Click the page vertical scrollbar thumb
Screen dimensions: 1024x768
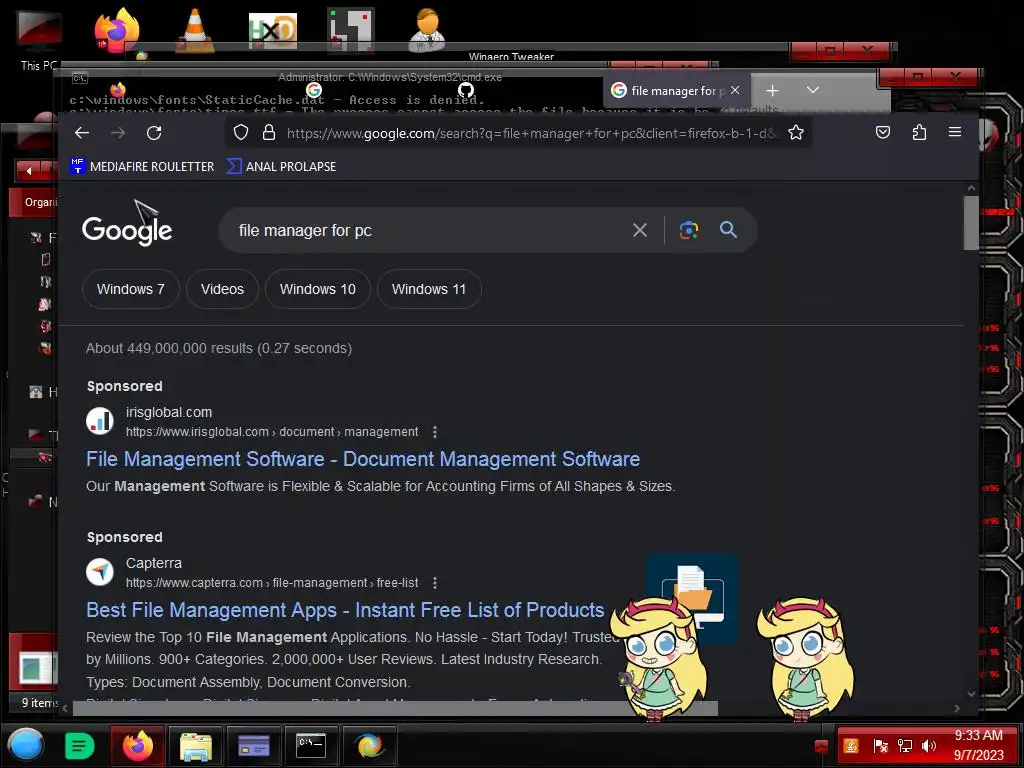971,223
